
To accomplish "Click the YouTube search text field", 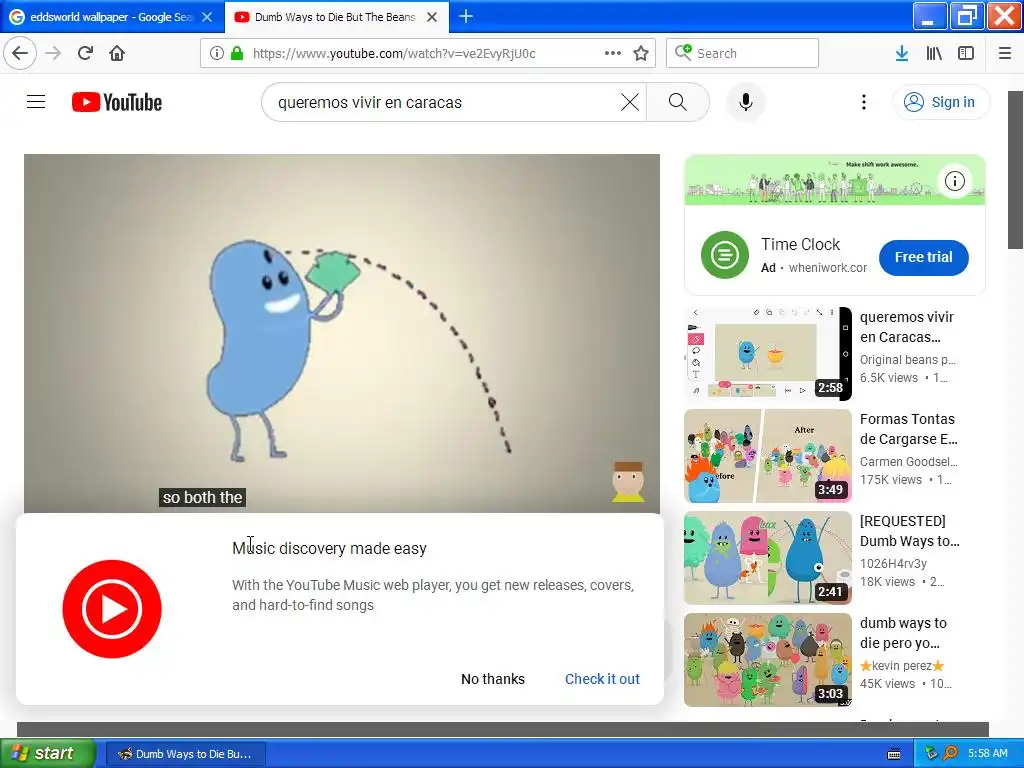I will (x=444, y=102).
